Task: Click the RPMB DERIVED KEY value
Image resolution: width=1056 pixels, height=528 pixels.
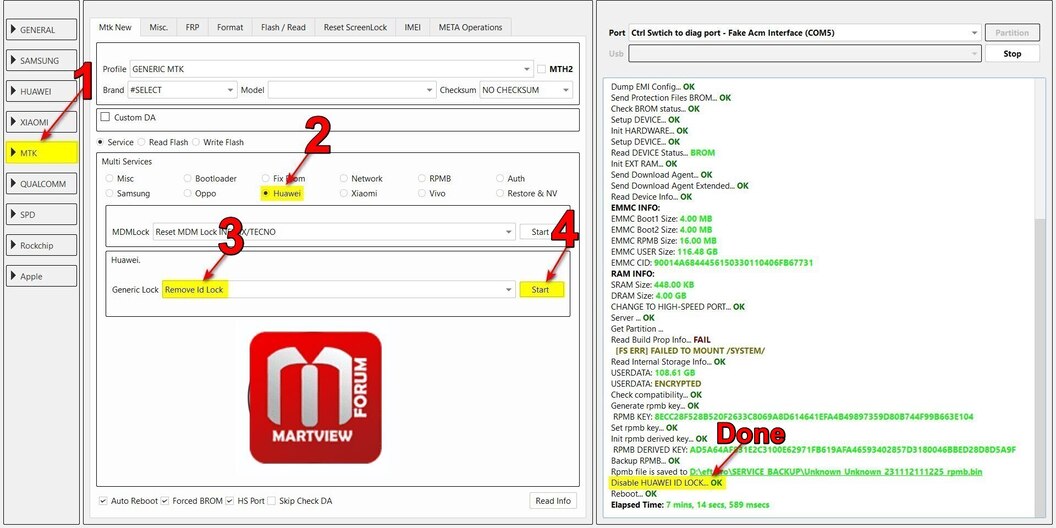Action: pyautogui.click(x=853, y=450)
